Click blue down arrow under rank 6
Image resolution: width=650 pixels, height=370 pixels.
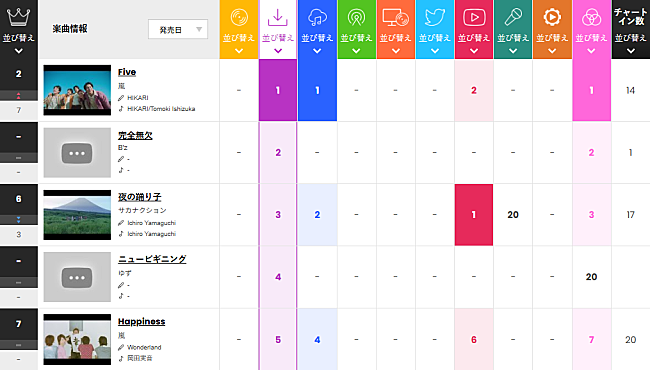(19, 220)
